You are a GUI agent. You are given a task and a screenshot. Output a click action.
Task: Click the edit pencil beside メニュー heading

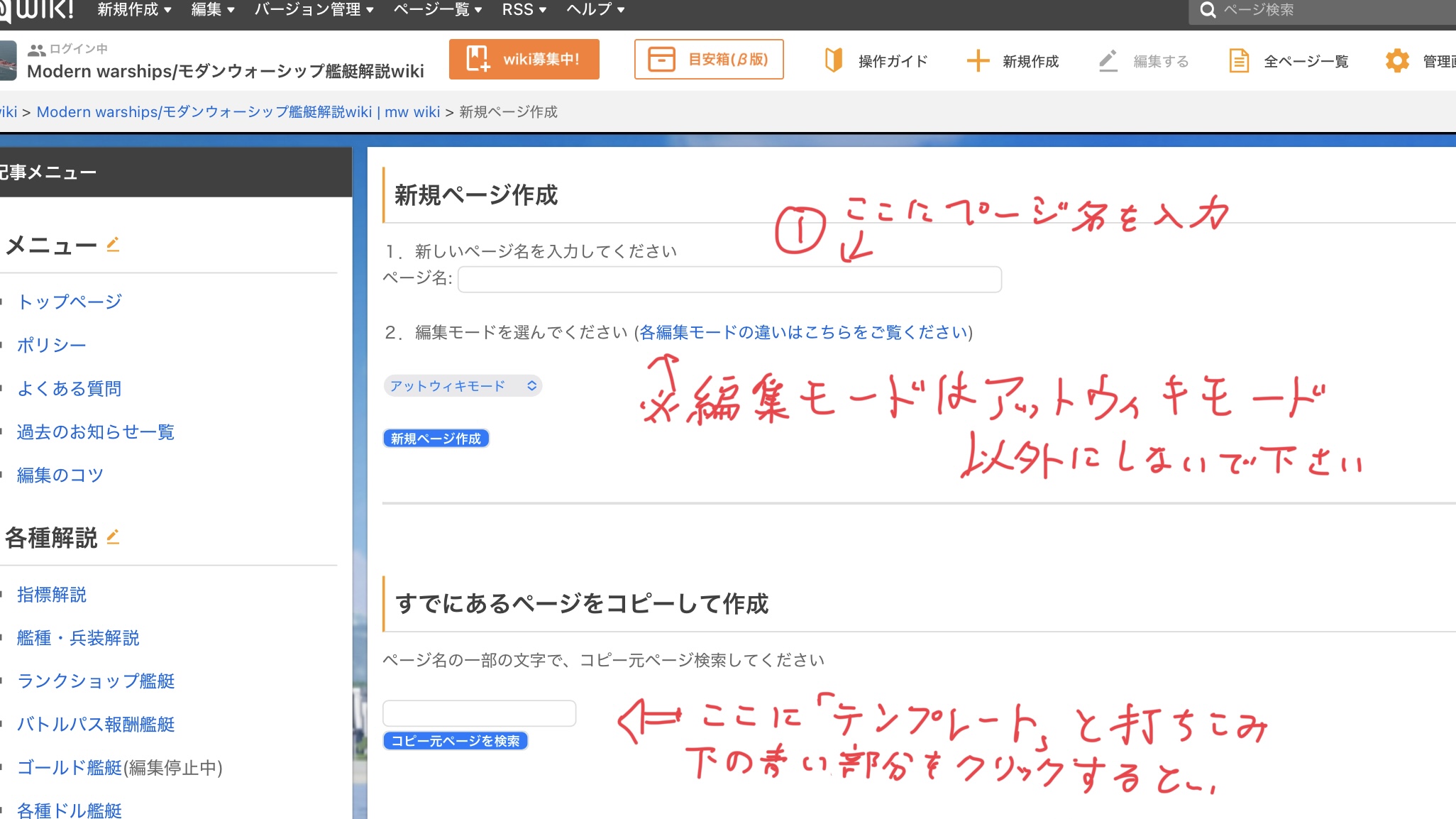click(x=113, y=245)
